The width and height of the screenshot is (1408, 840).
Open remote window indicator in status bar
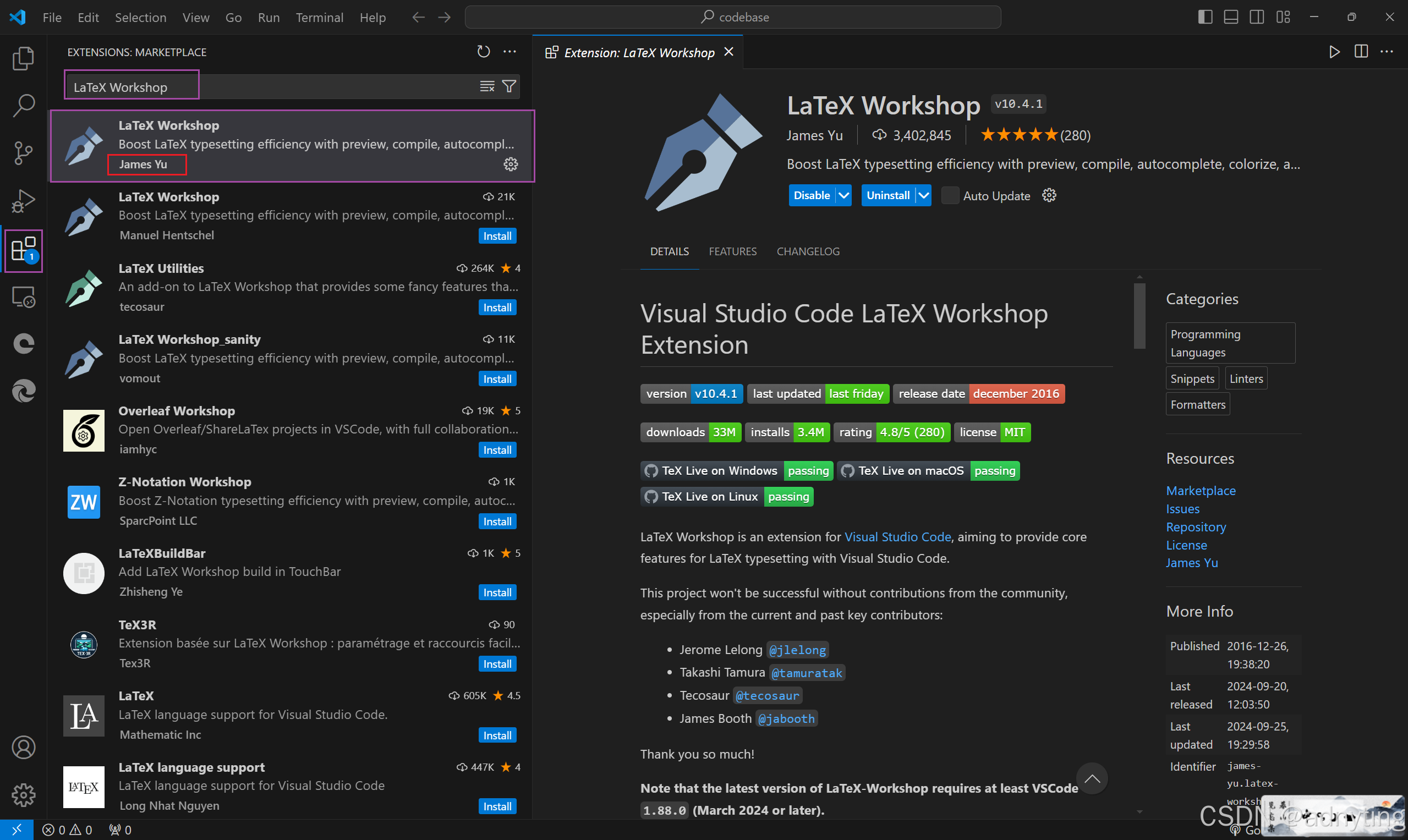coord(17,830)
